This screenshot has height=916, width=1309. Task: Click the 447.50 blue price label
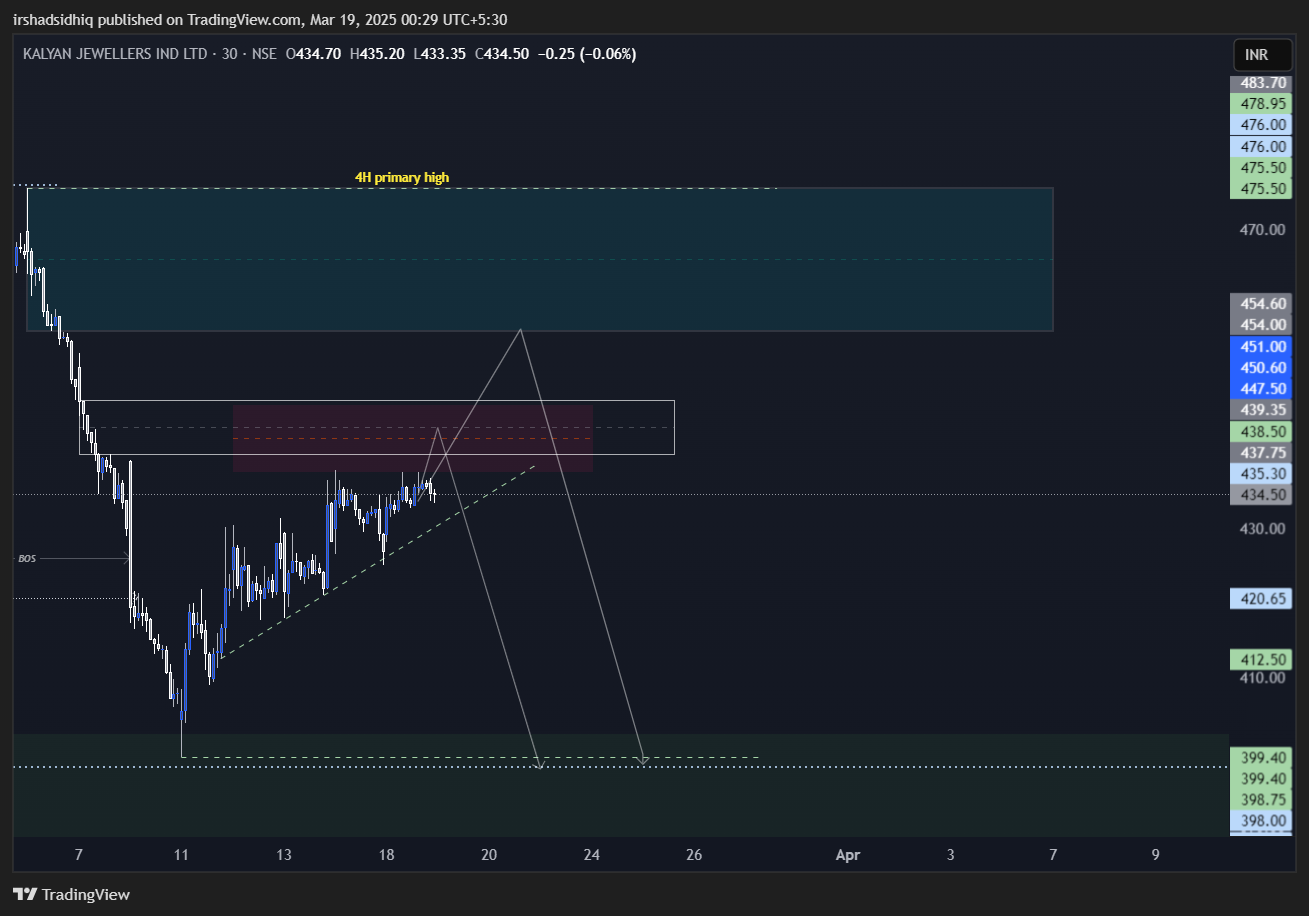click(x=1262, y=389)
